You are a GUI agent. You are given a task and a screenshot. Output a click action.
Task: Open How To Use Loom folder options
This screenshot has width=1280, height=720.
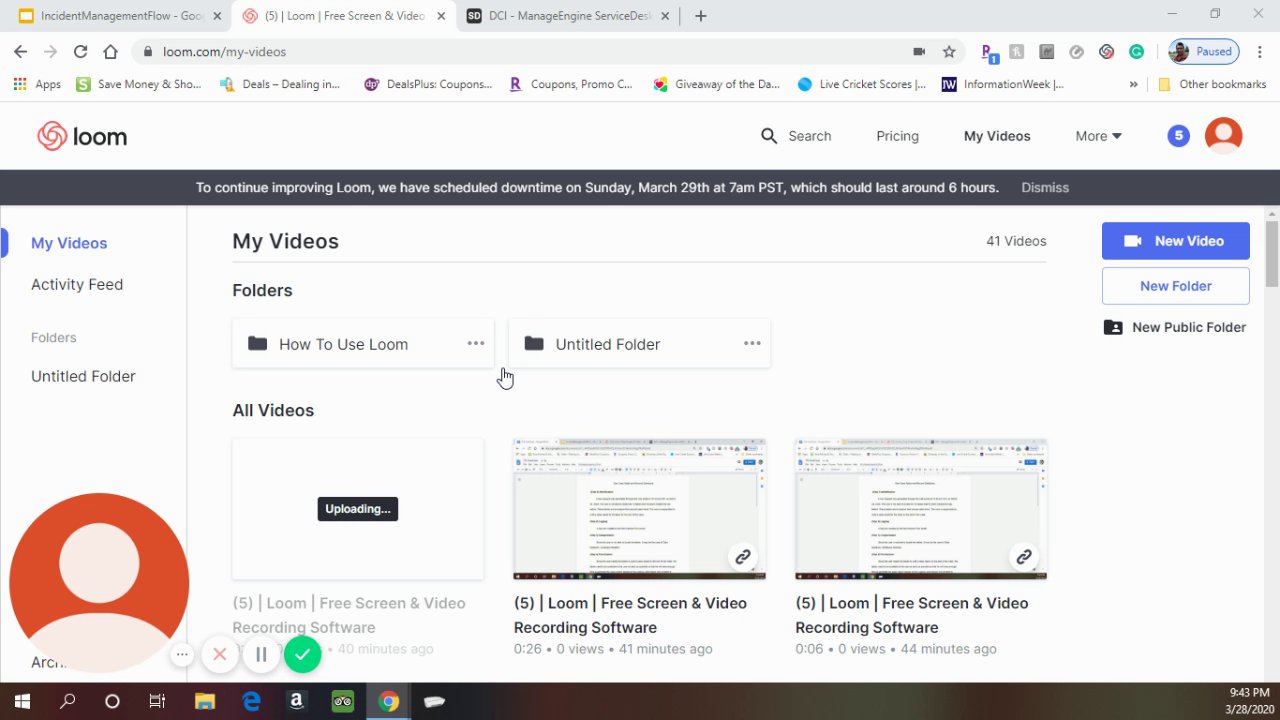(x=476, y=343)
